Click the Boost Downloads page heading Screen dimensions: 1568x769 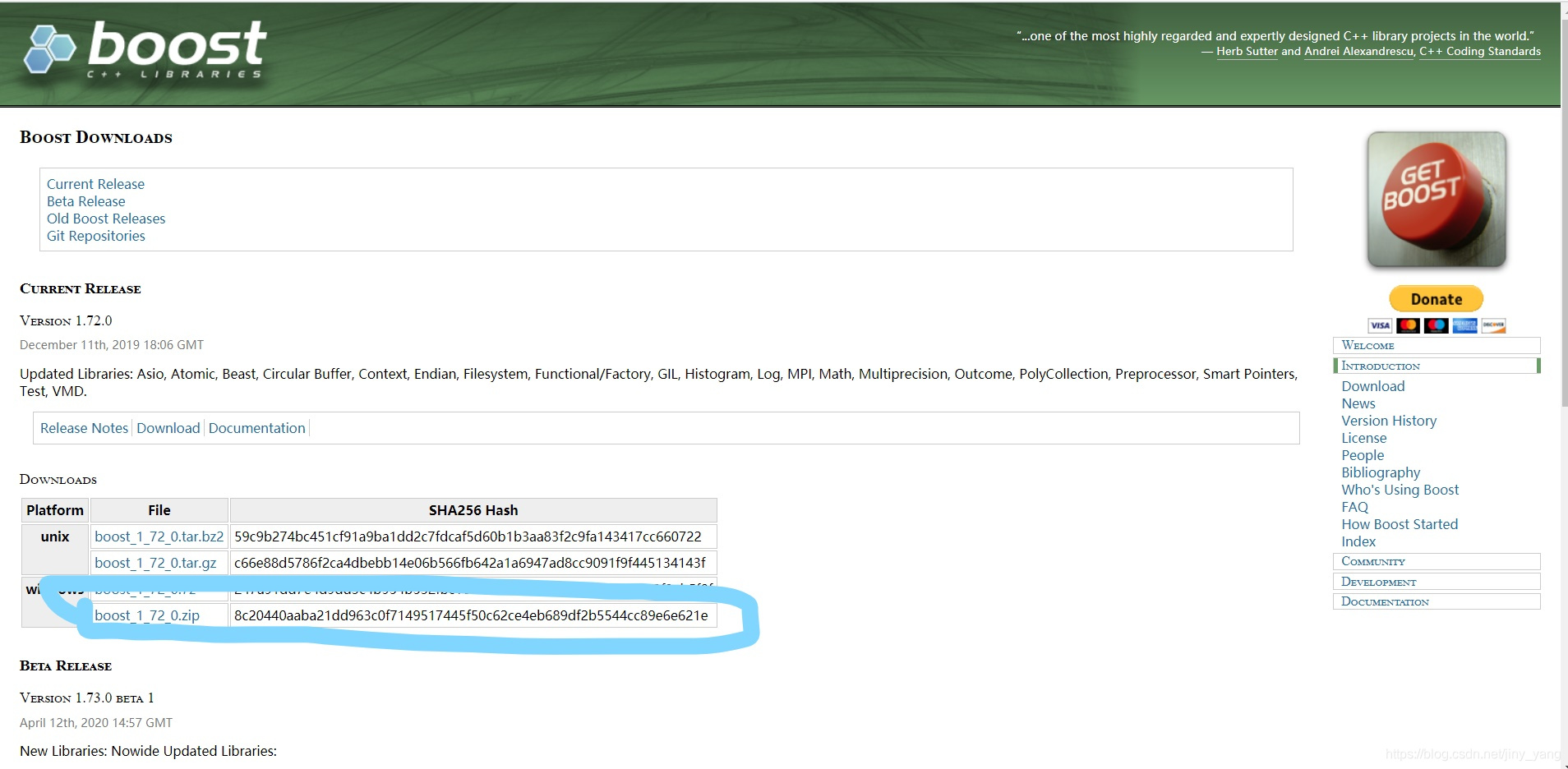[x=96, y=137]
